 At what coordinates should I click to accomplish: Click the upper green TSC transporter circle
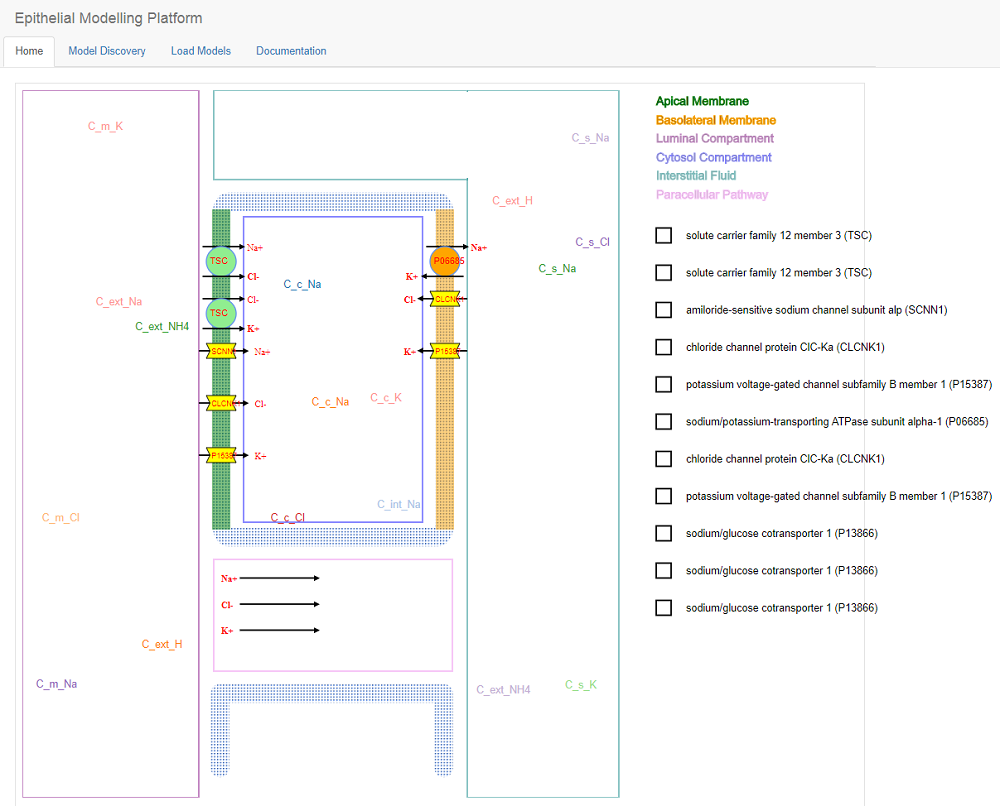tap(221, 261)
